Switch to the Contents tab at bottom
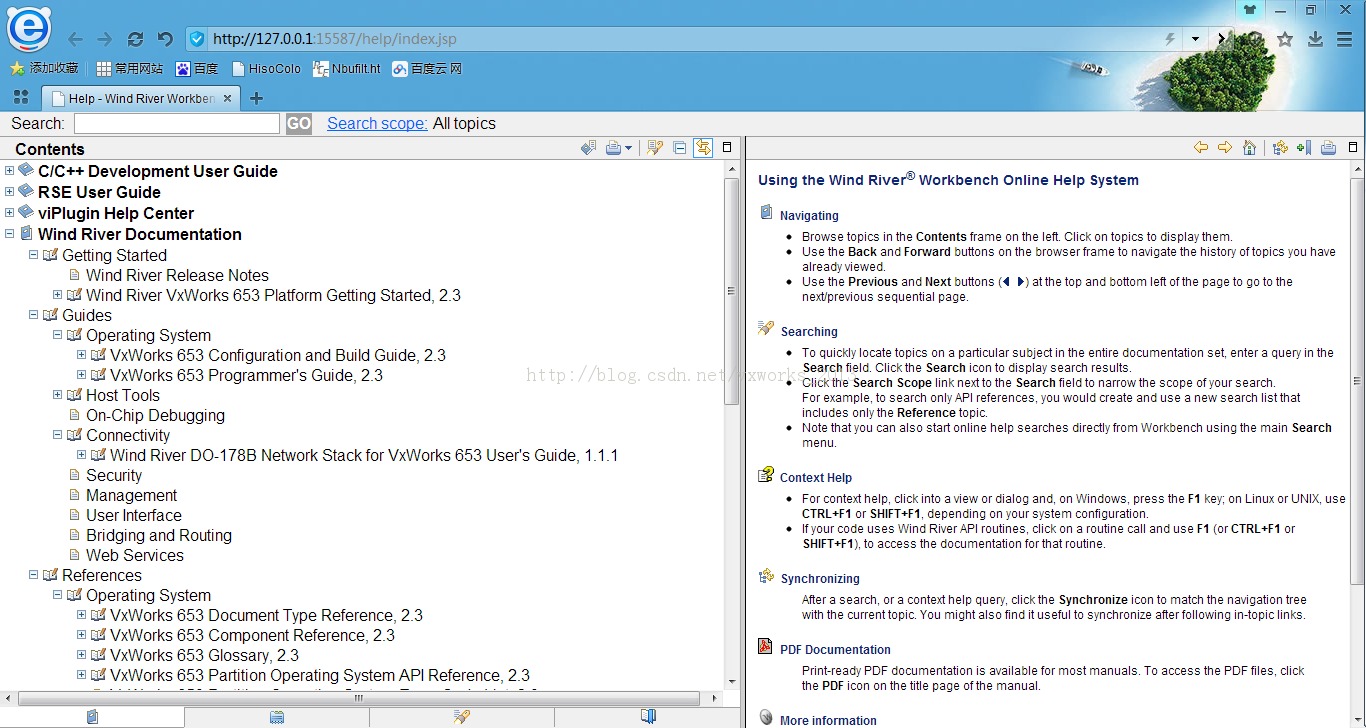The width and height of the screenshot is (1366, 728). pyautogui.click(x=93, y=717)
